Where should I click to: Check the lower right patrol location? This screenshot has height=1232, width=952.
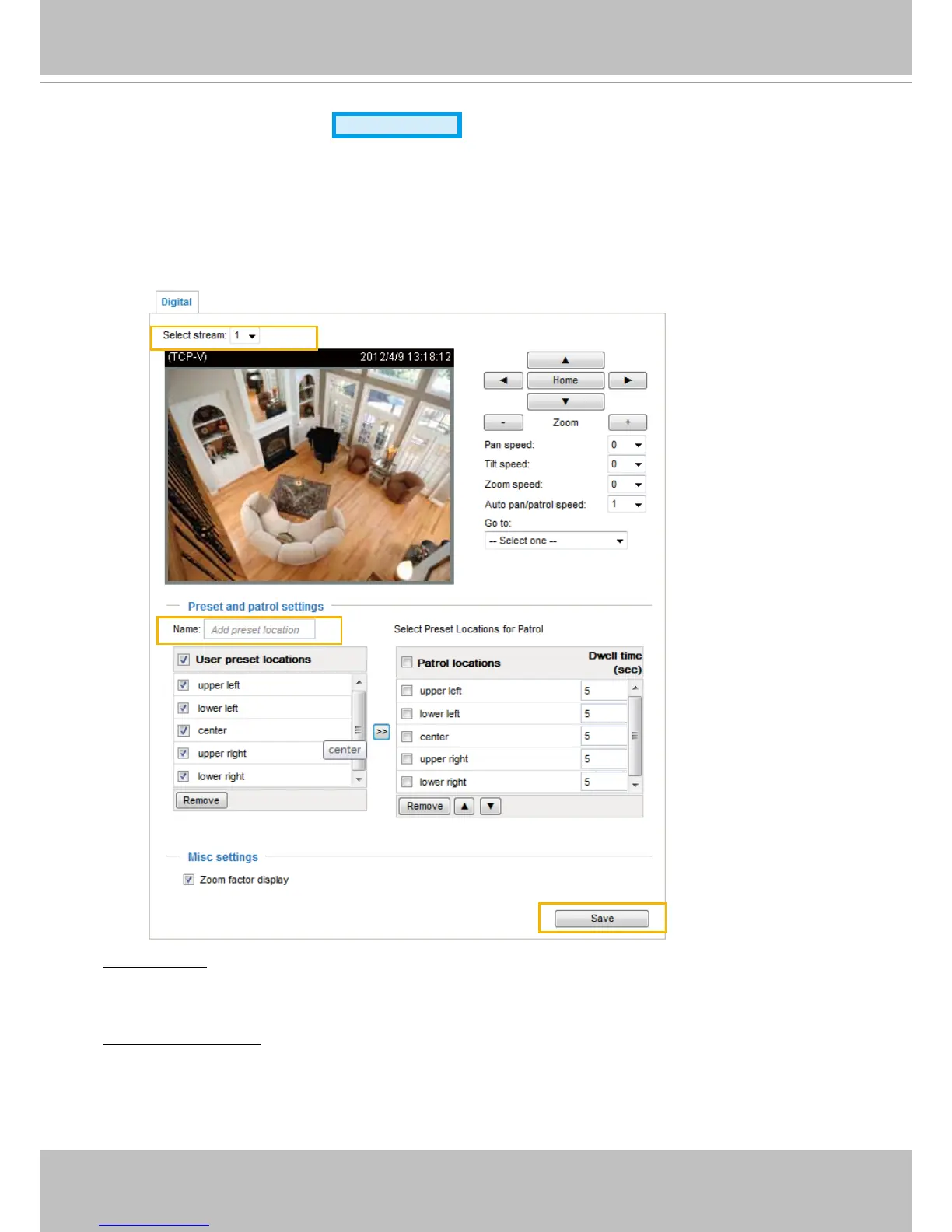pos(407,782)
